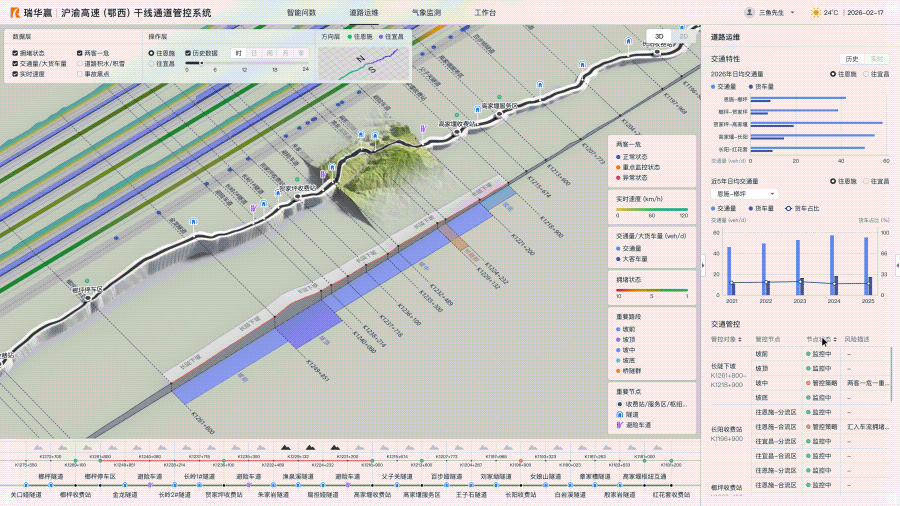900x506 pixels.
Task: Switch to 实时 tab in 交通特性
Action: click(876, 59)
